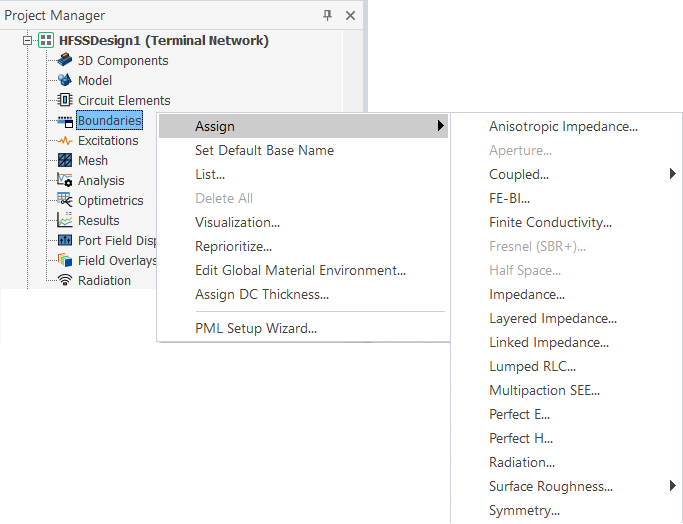Click the Field Overlays cube icon

click(65, 260)
